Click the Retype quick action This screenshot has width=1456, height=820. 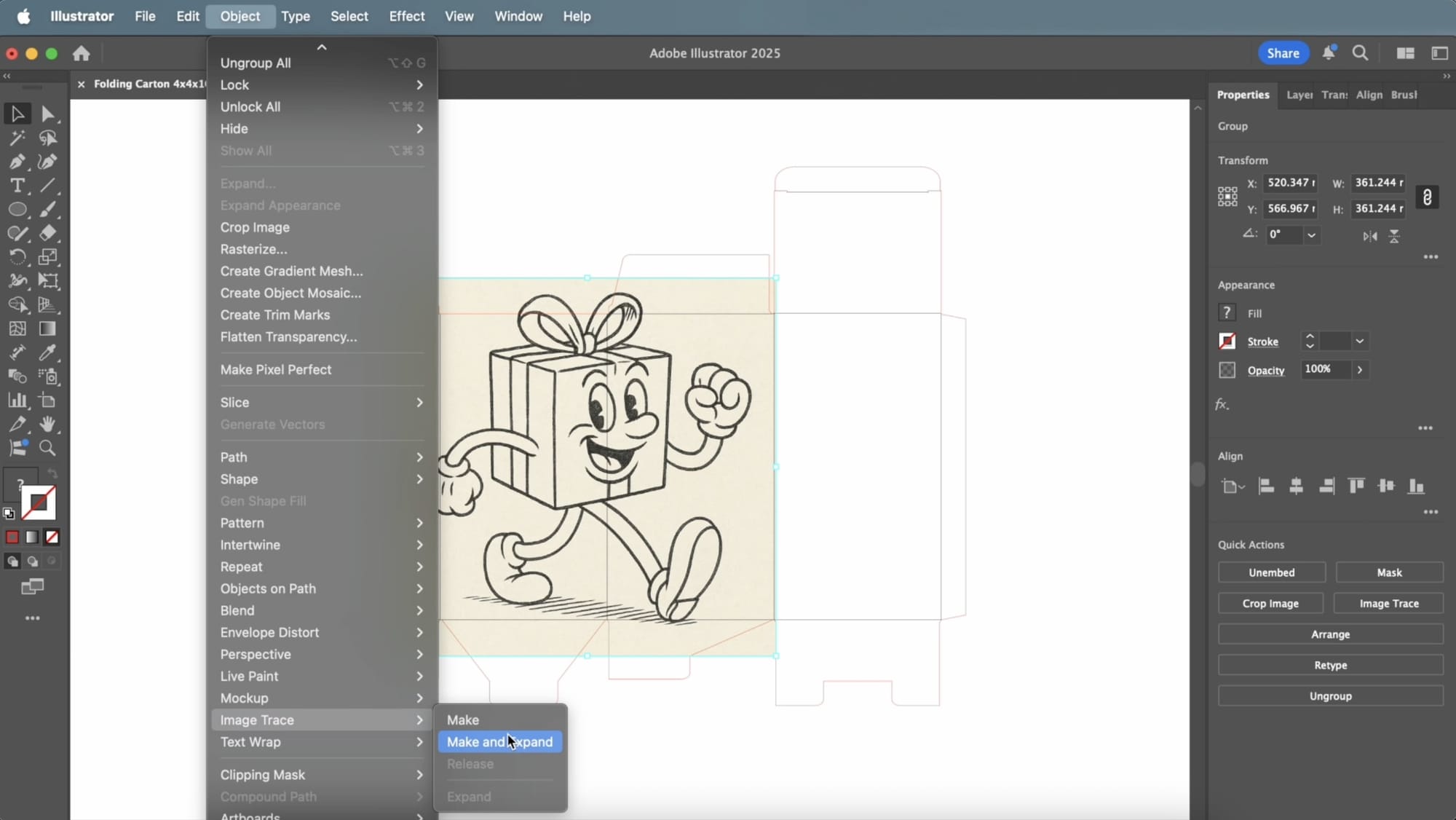tap(1330, 666)
